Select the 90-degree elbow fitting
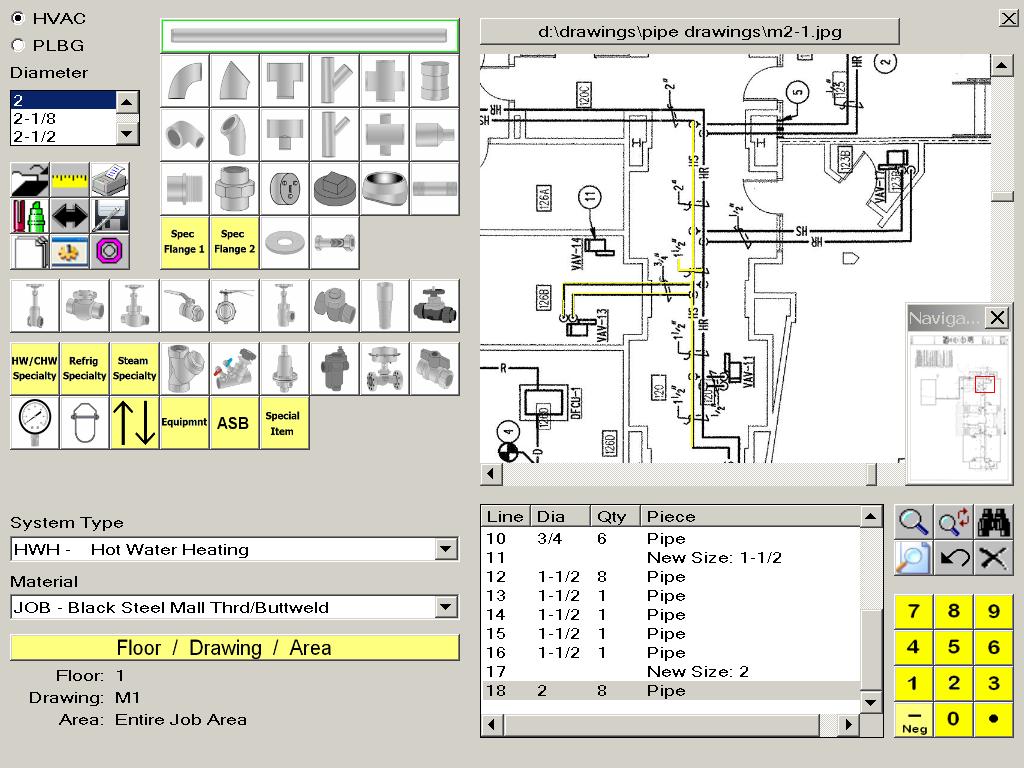 click(x=184, y=80)
